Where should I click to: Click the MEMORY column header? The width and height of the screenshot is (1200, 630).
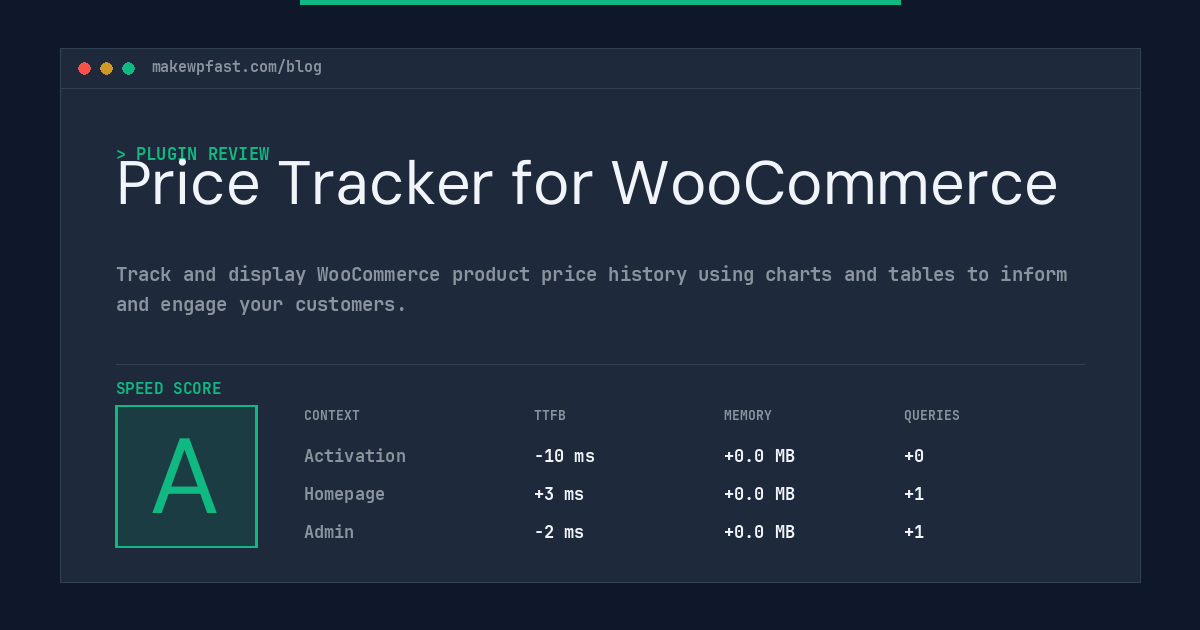click(748, 416)
